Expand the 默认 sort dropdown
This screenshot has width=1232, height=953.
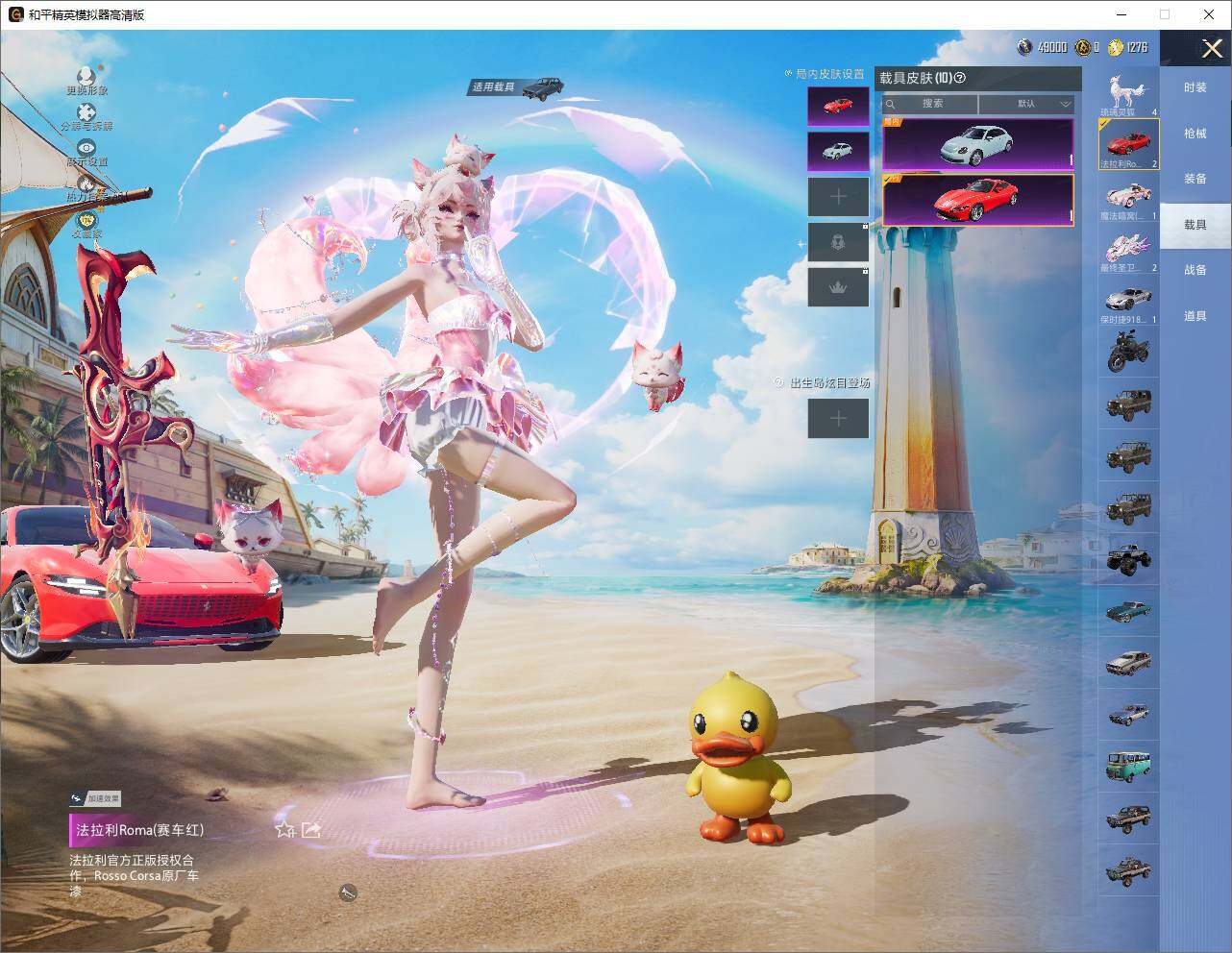click(1026, 104)
